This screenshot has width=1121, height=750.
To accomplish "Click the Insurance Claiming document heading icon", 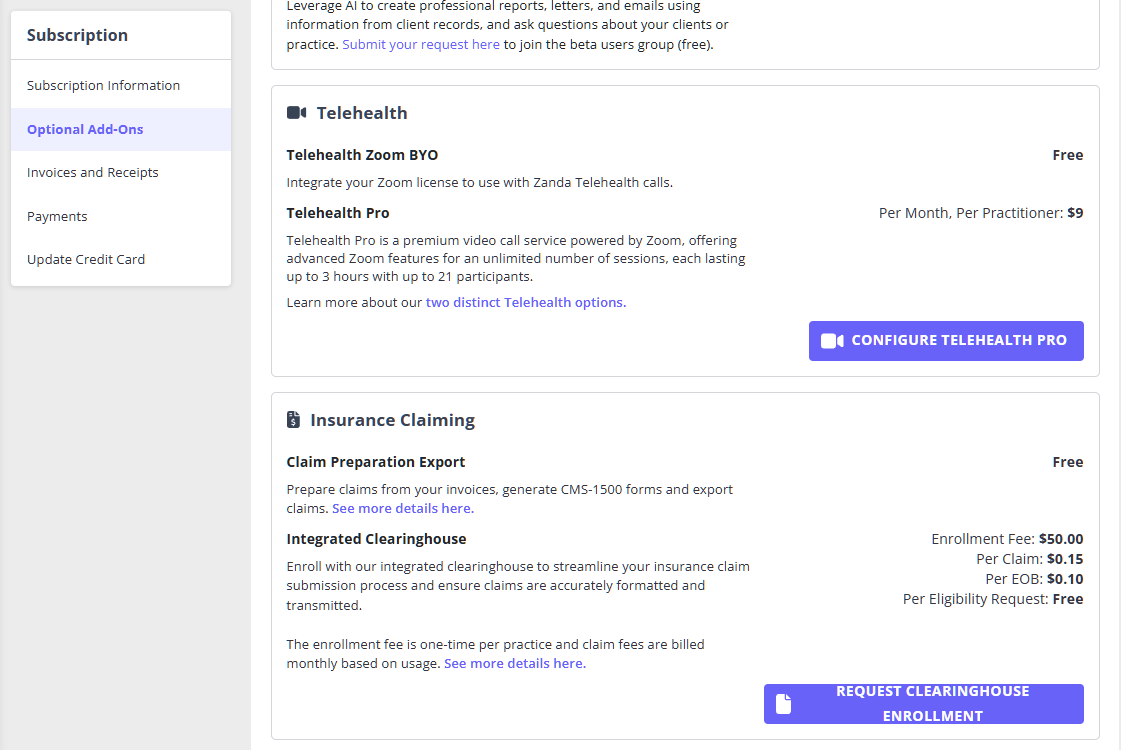I will click(293, 420).
